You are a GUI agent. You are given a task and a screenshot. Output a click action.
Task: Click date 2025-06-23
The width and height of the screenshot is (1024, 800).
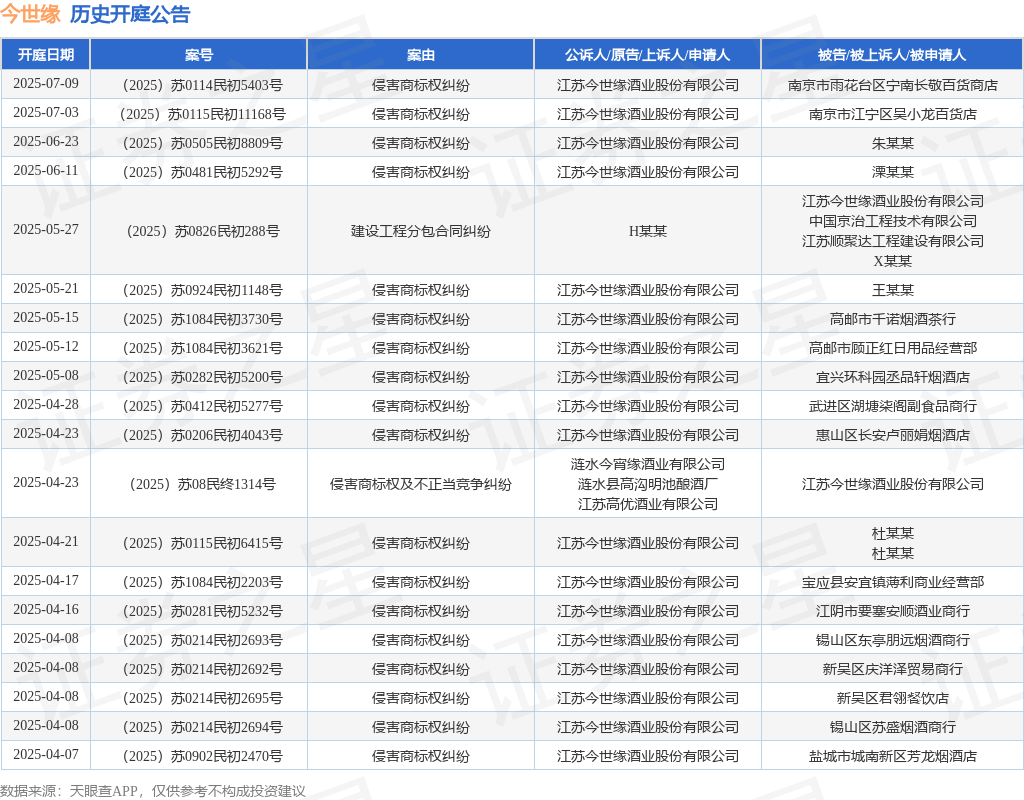[x=46, y=141]
